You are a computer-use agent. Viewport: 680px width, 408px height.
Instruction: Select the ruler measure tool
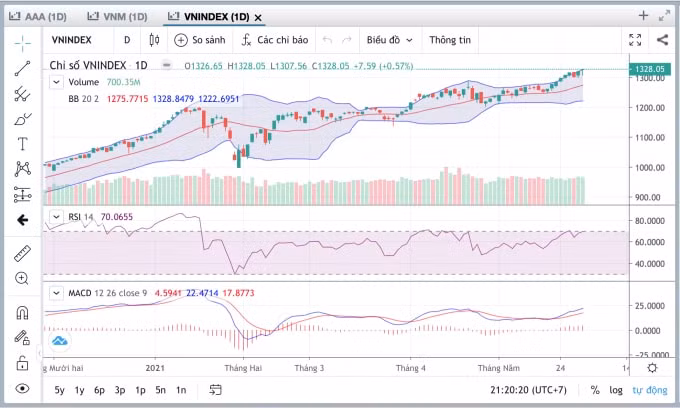(x=22, y=254)
